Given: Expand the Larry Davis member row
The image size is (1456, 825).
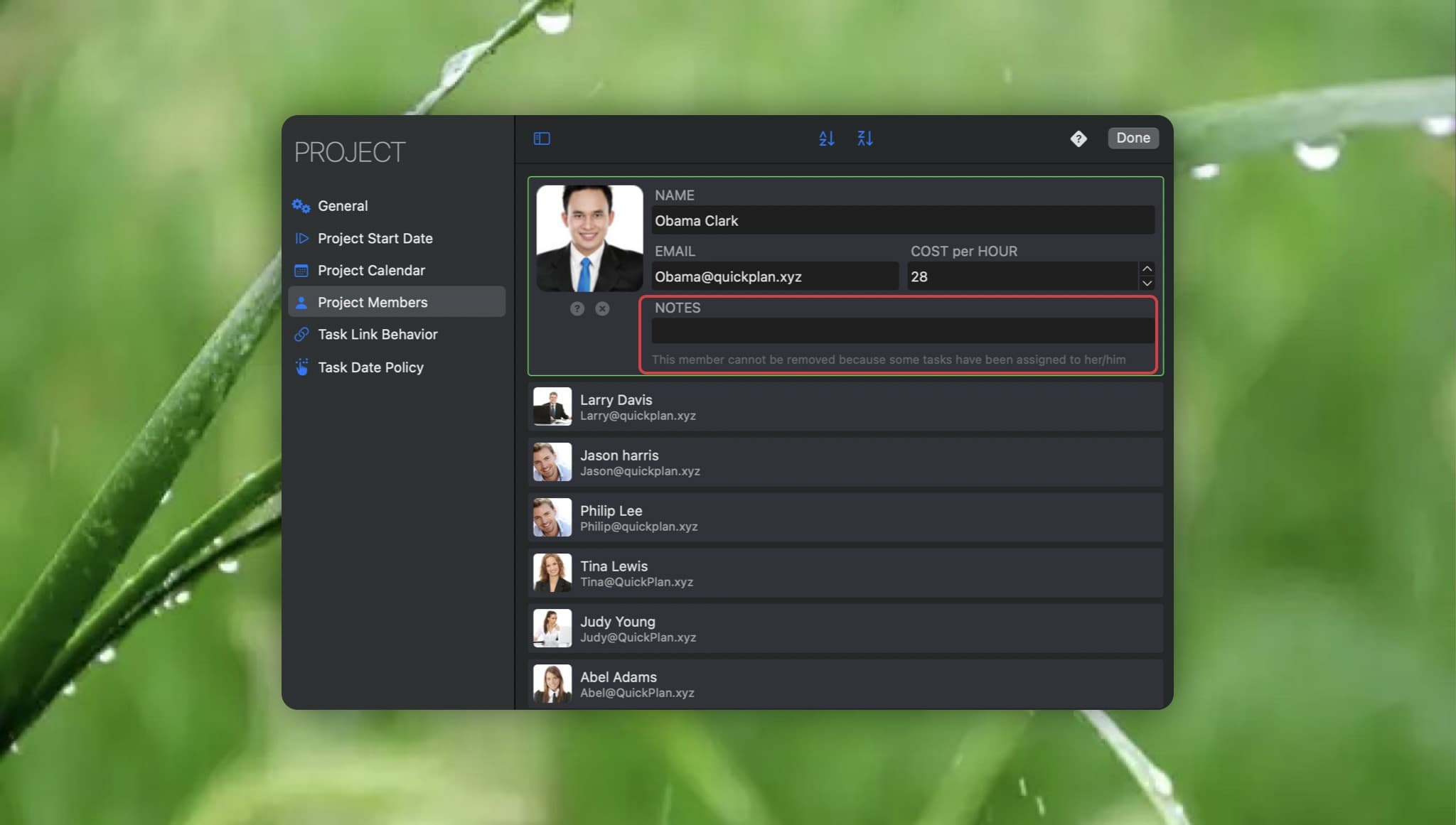Looking at the screenshot, I should coord(845,407).
